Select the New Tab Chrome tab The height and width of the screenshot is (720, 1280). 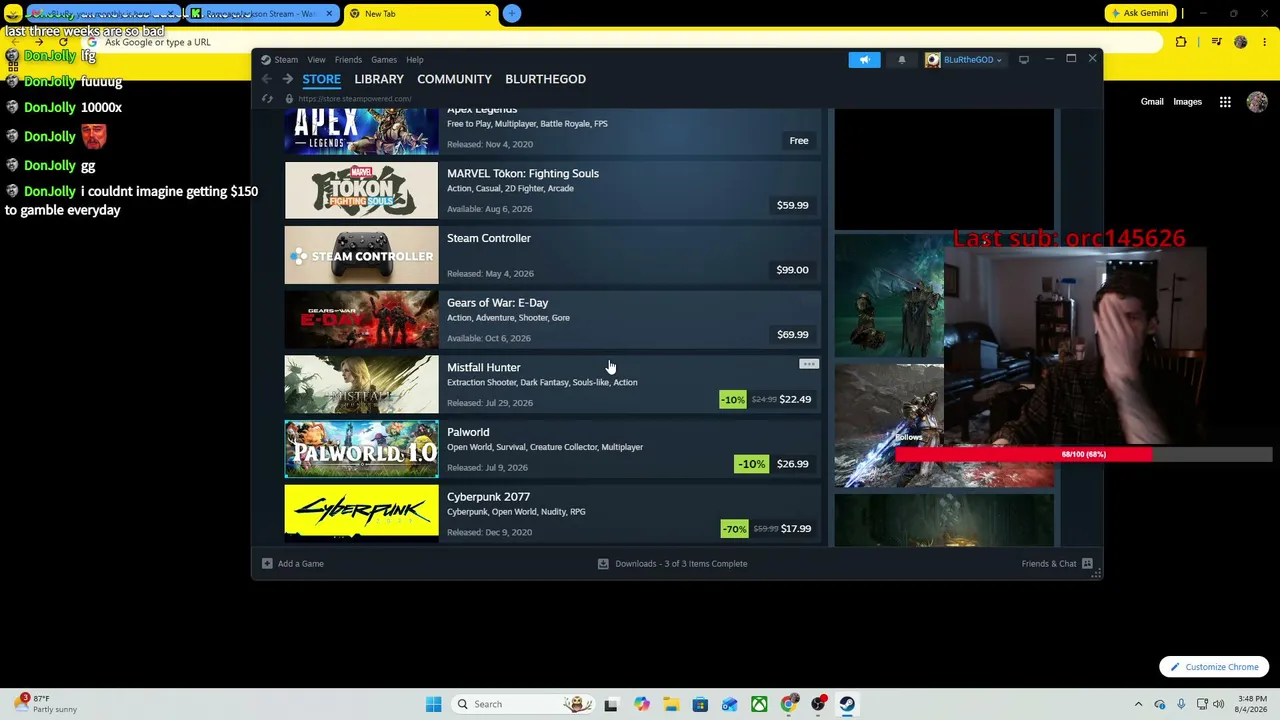420,14
